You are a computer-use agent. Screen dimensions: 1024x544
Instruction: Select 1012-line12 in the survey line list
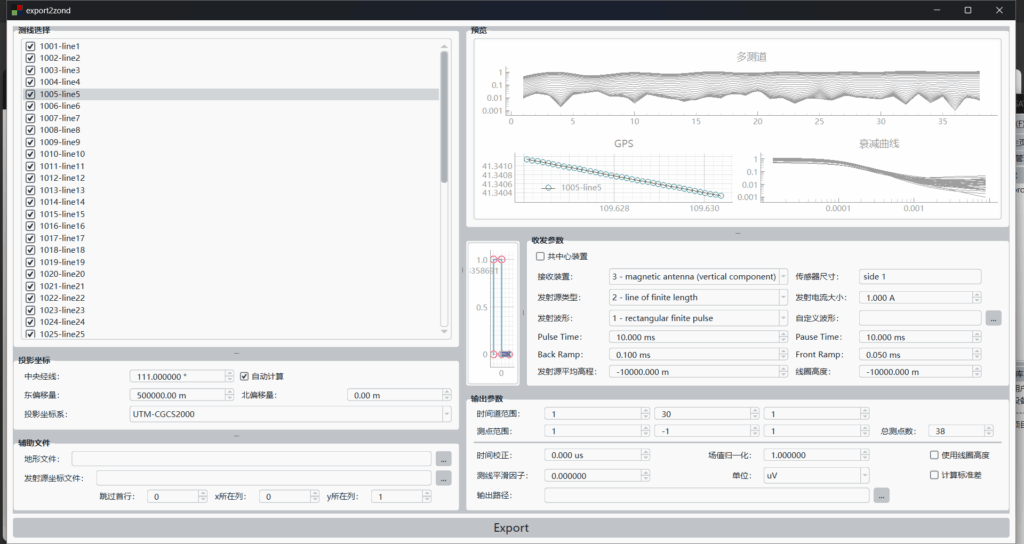click(x=62, y=178)
